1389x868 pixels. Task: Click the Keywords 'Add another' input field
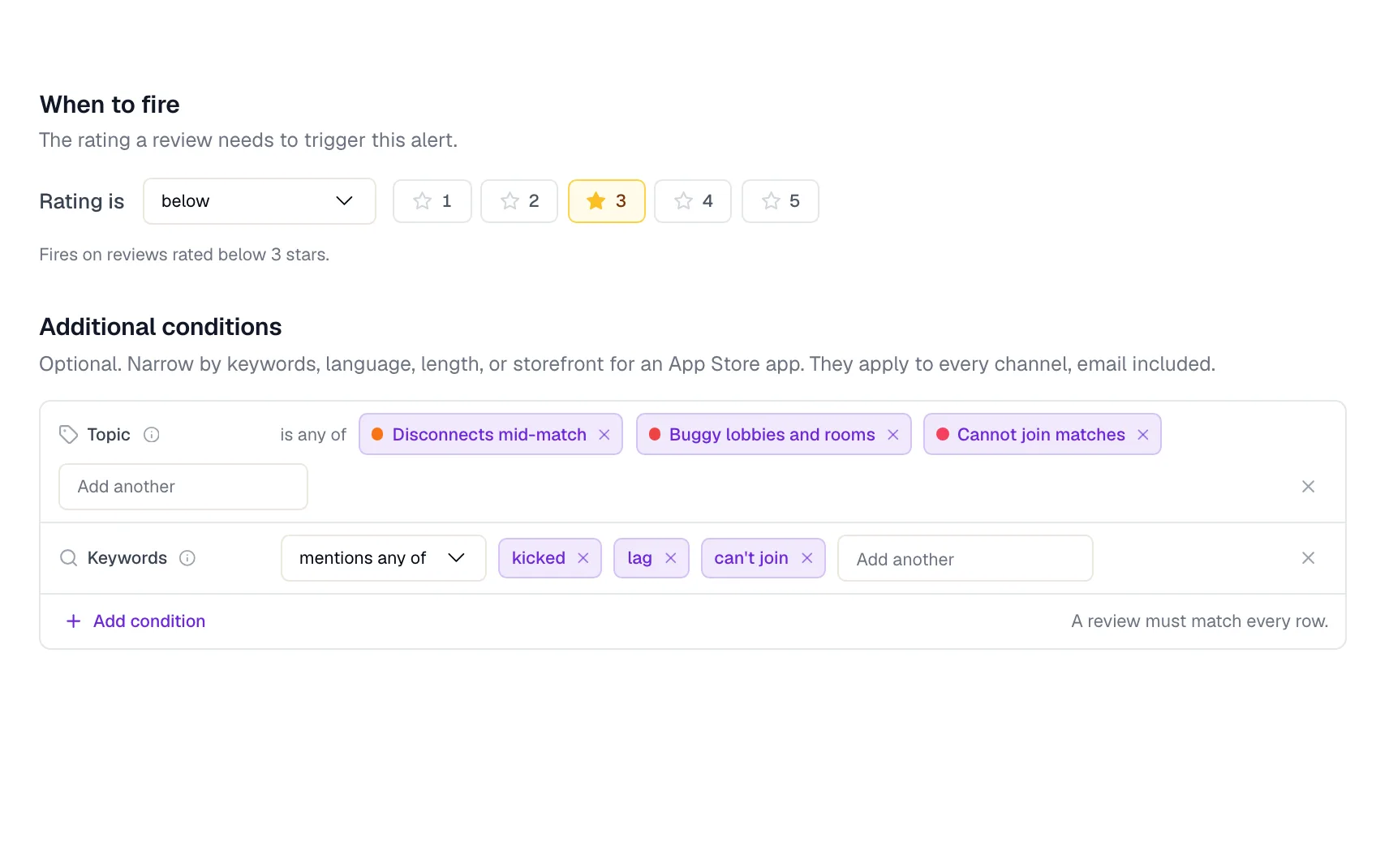(965, 559)
